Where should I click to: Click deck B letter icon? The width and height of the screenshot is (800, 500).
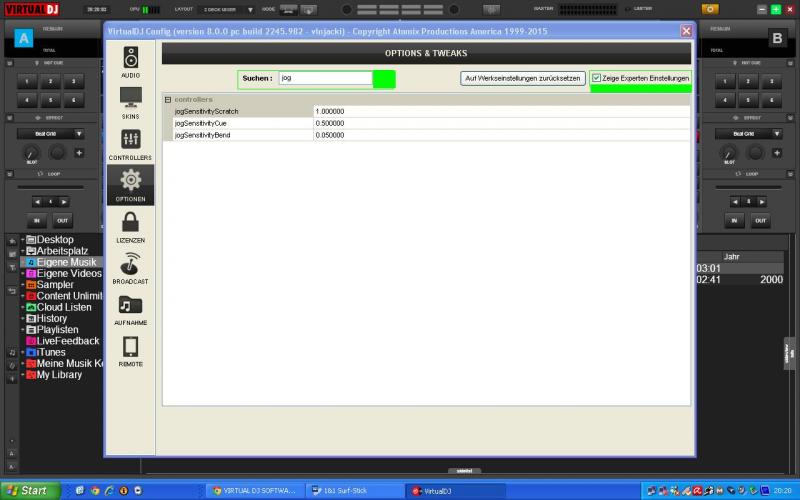(777, 38)
